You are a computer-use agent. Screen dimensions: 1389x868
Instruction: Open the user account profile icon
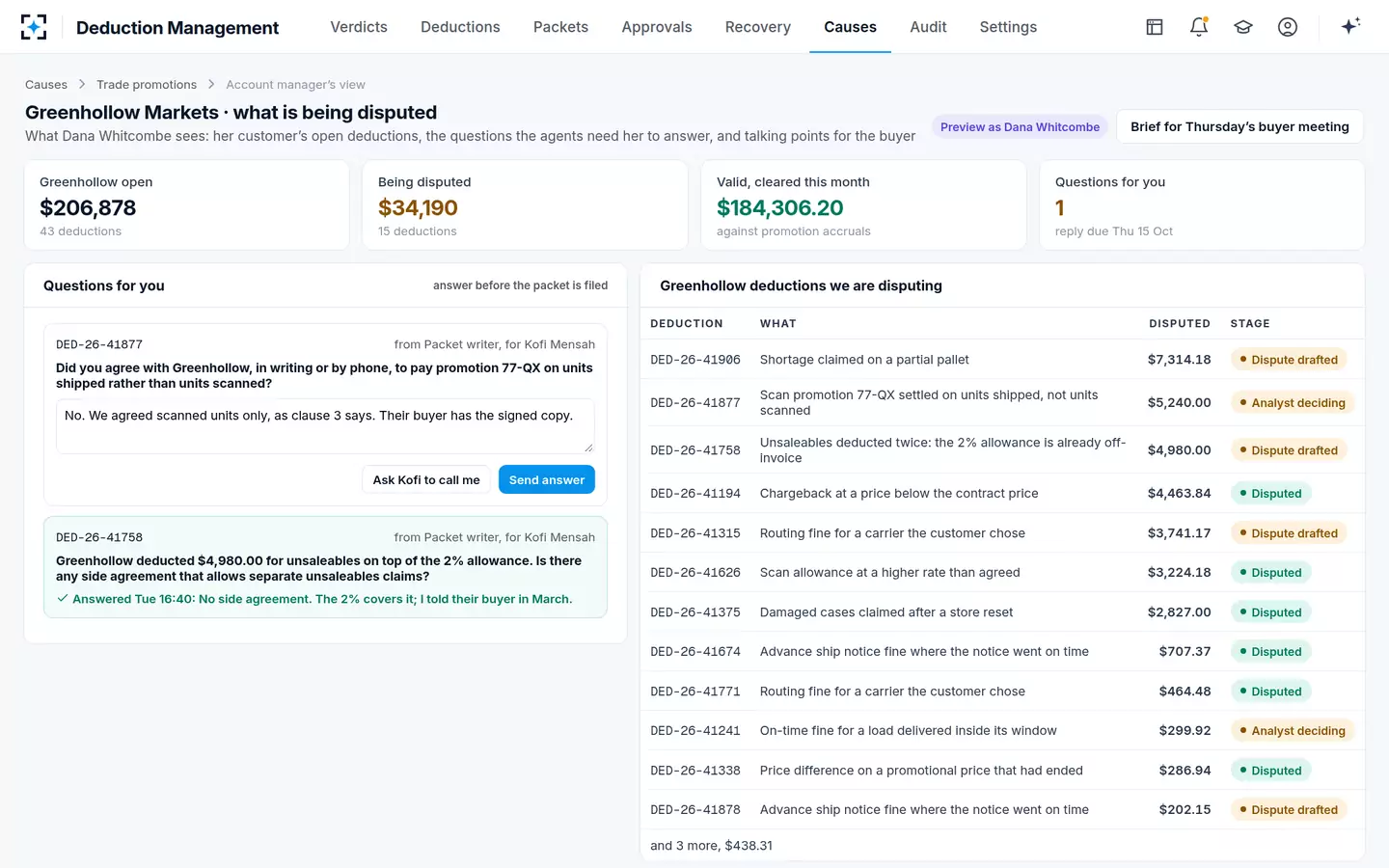click(1288, 27)
